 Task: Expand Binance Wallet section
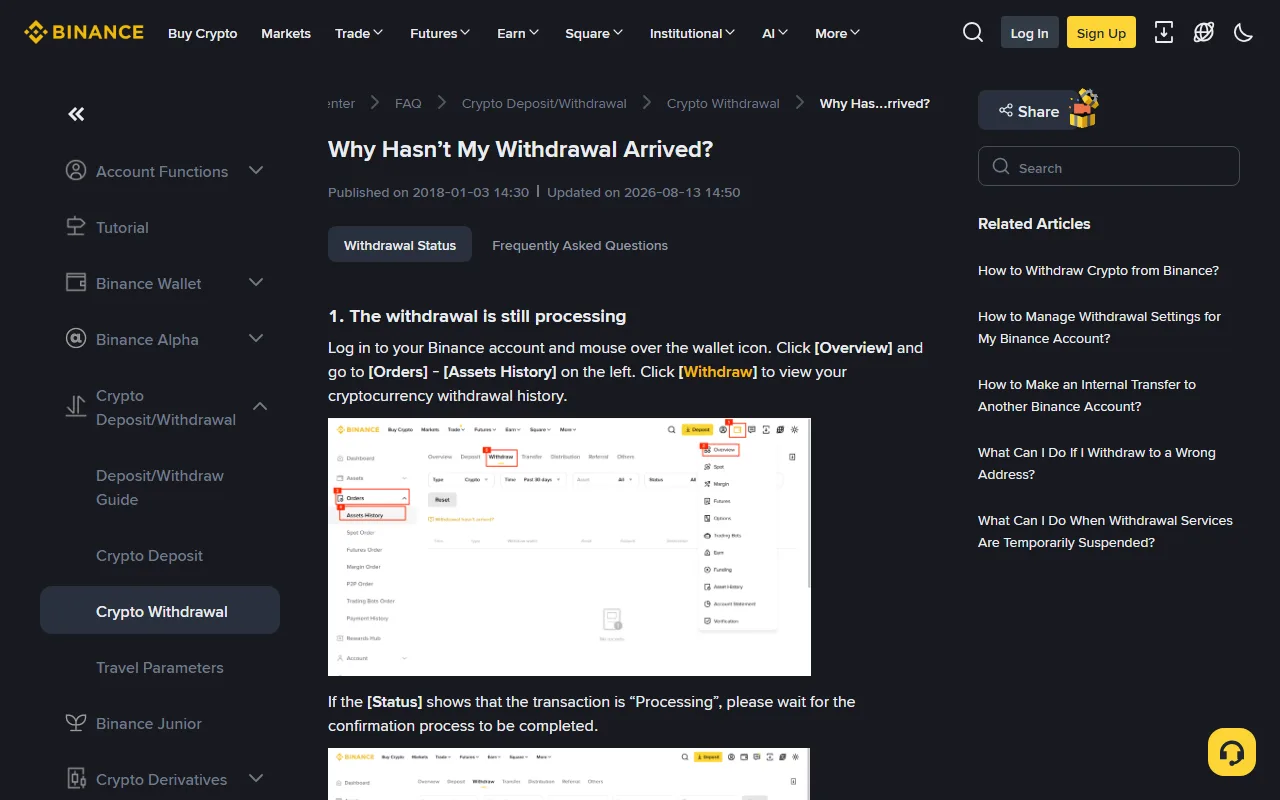click(x=256, y=283)
